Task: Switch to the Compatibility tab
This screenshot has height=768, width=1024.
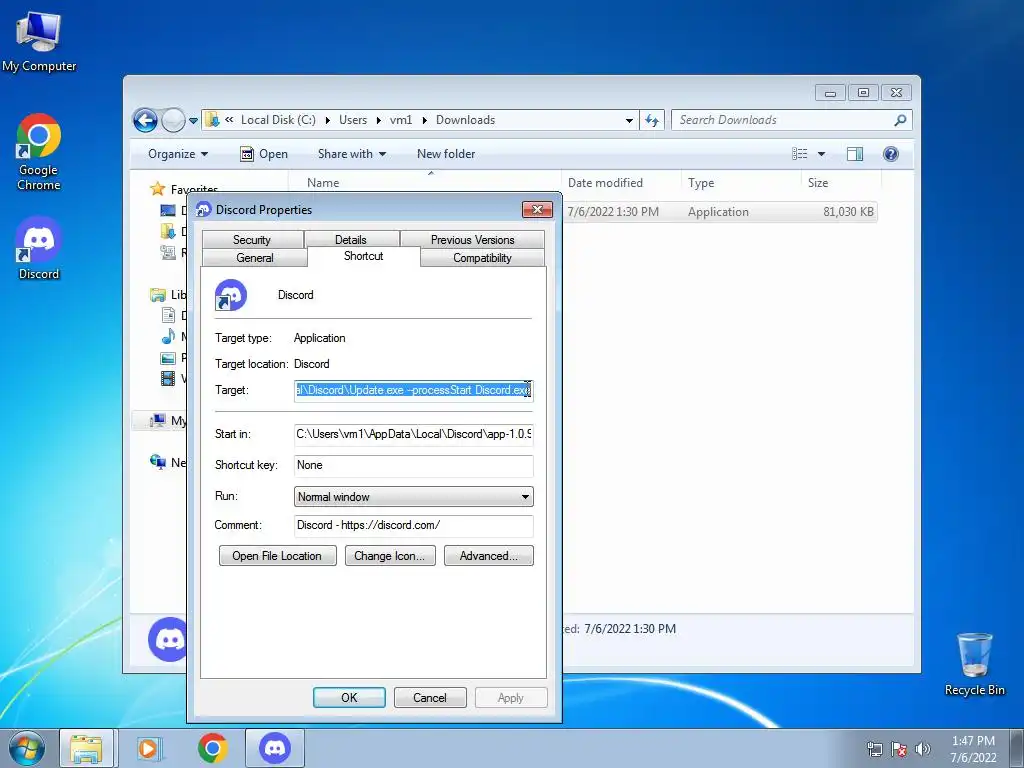Action: click(x=482, y=258)
